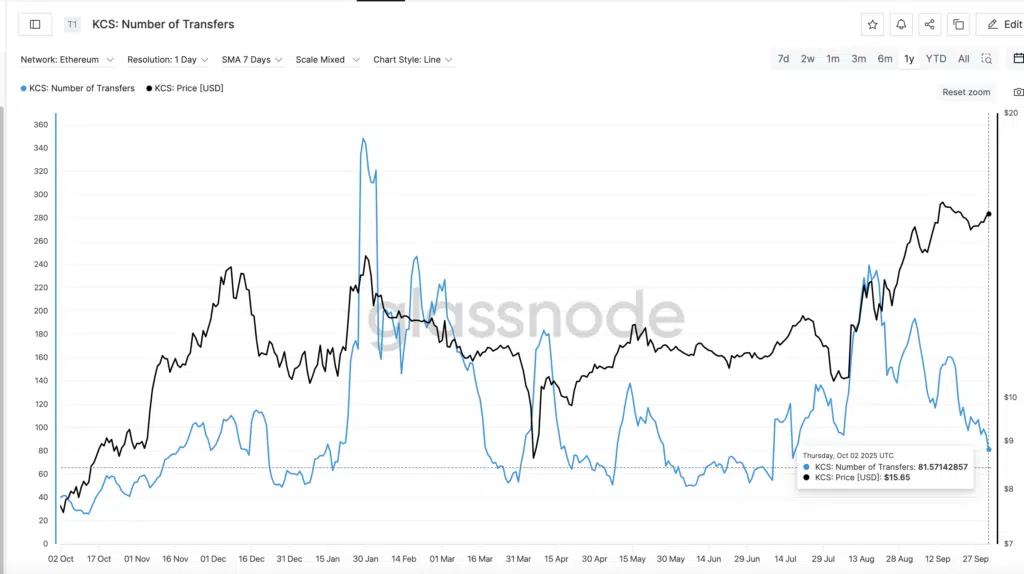The image size is (1024, 574).
Task: Favorite this chart with the star icon
Action: (873, 24)
